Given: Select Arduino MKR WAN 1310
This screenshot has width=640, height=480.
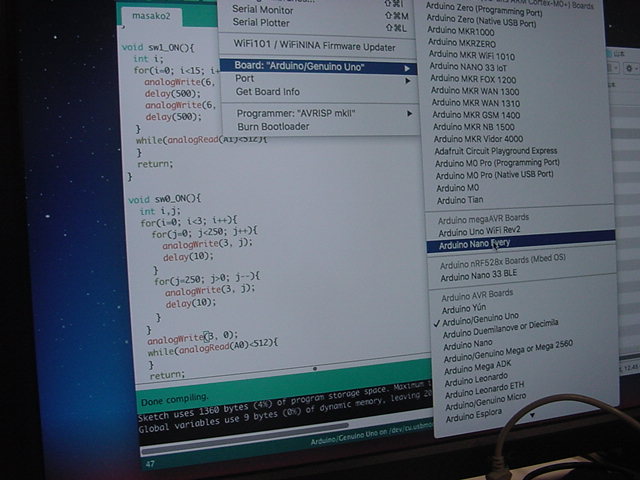Looking at the screenshot, I should coord(476,102).
